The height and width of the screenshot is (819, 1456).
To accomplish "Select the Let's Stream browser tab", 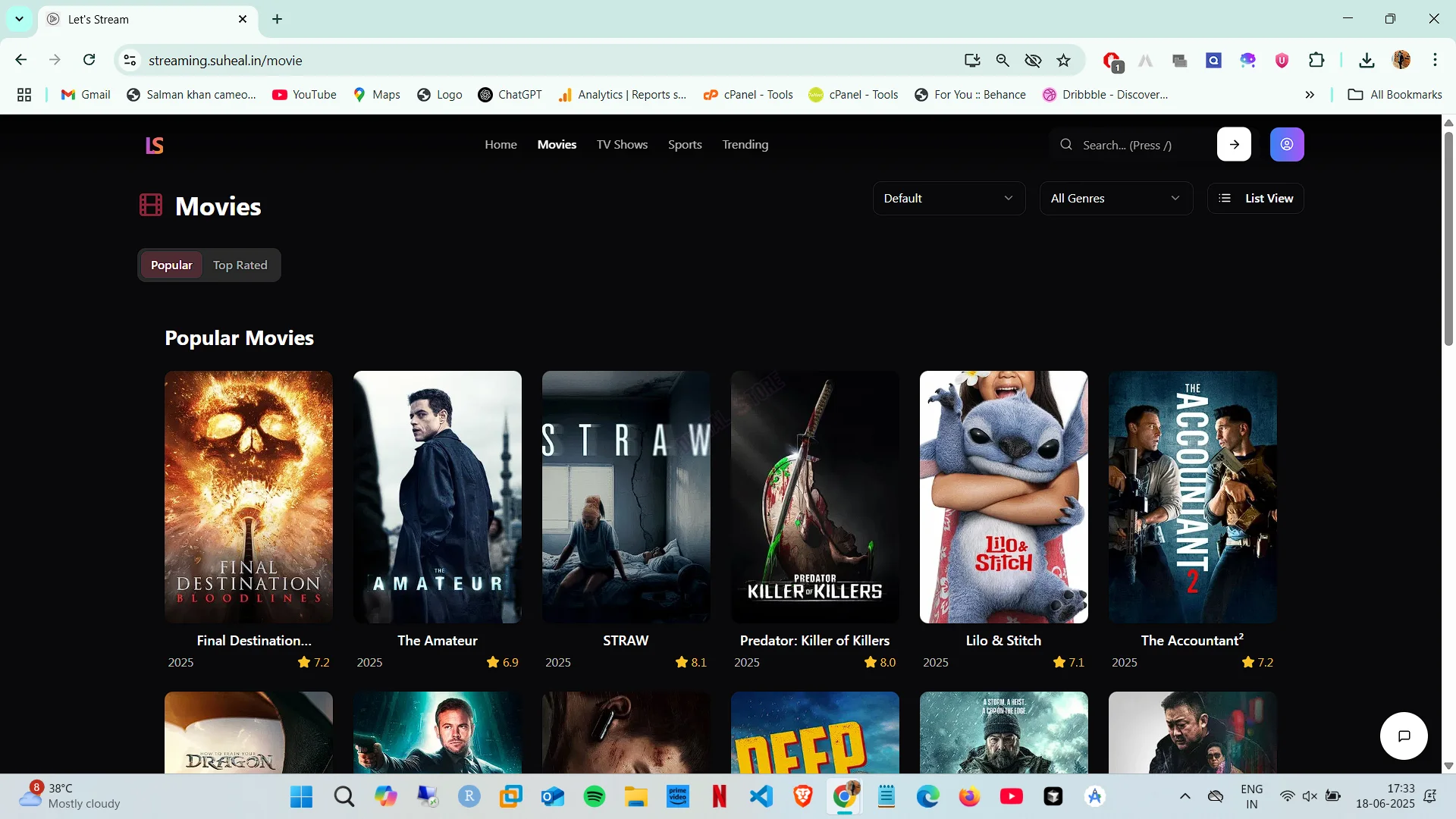I will coord(148,19).
